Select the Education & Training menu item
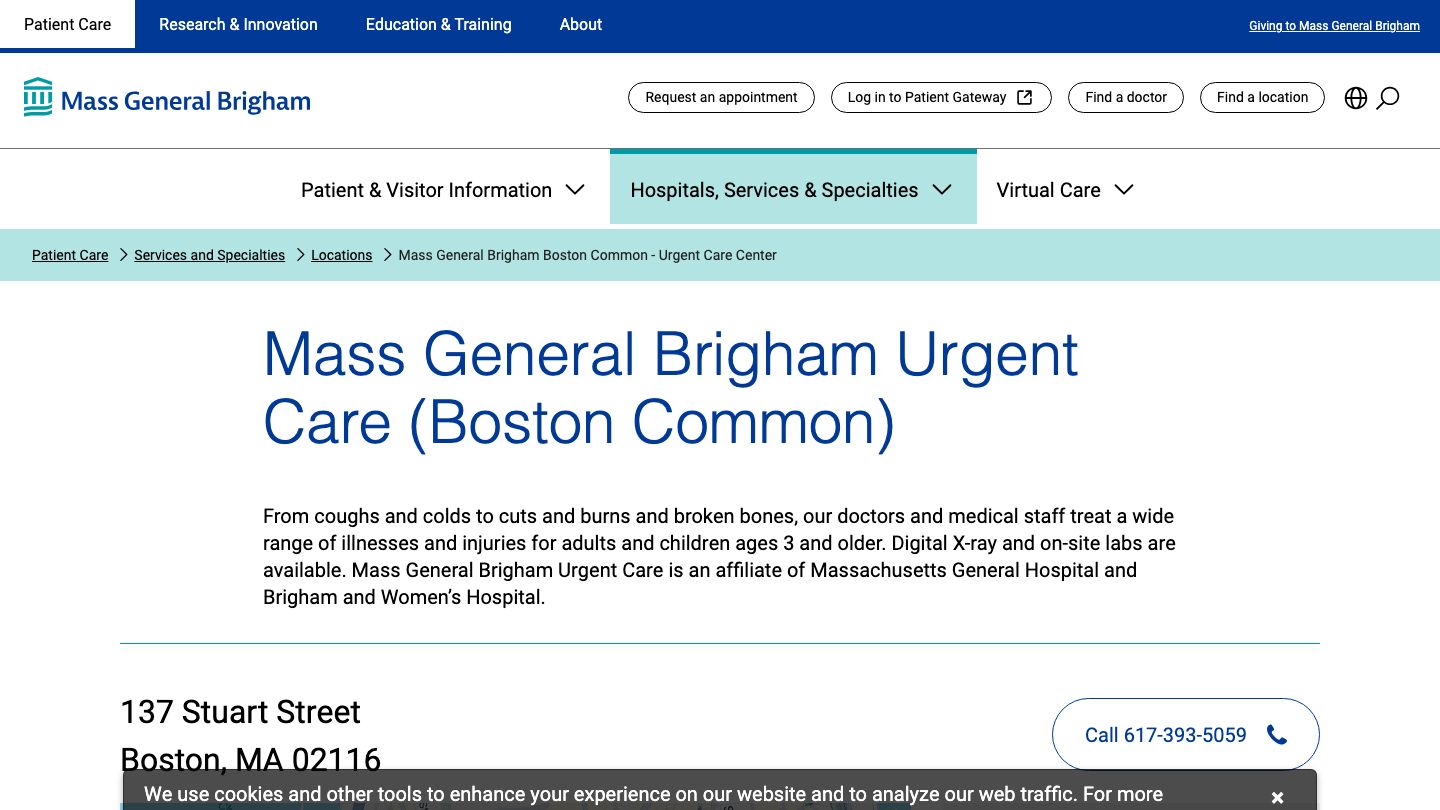 (x=438, y=24)
